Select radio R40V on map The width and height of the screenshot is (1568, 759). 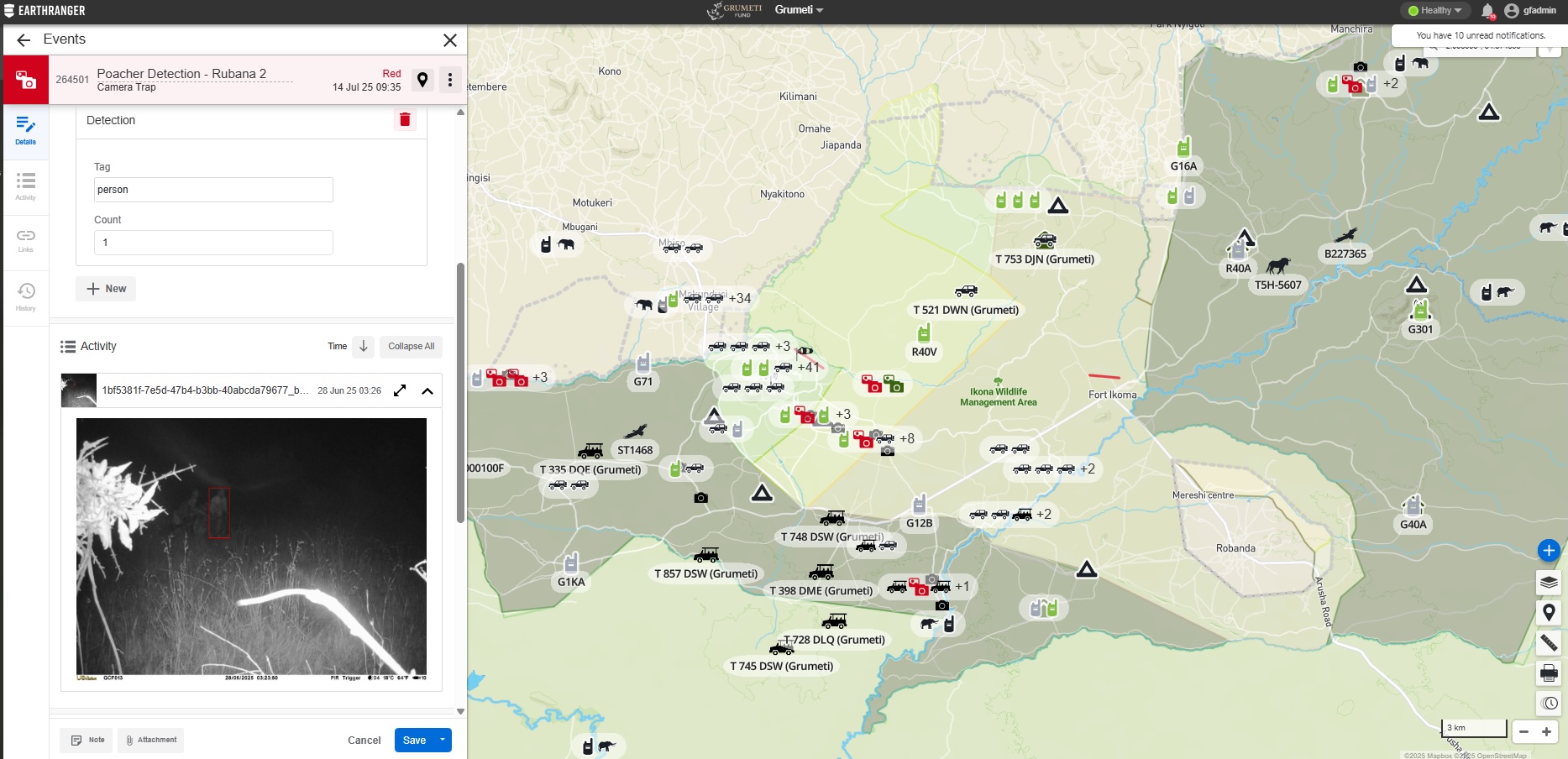coord(924,333)
